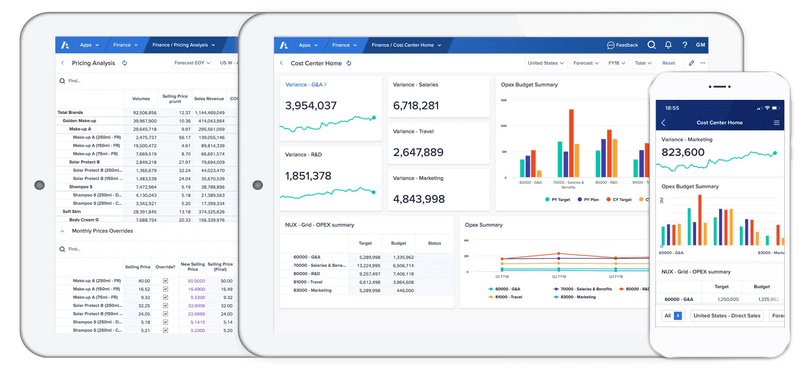Toggle Override checkbox in the 5.21 Shampoo row
Screen dimensions: 806x379
[165, 330]
